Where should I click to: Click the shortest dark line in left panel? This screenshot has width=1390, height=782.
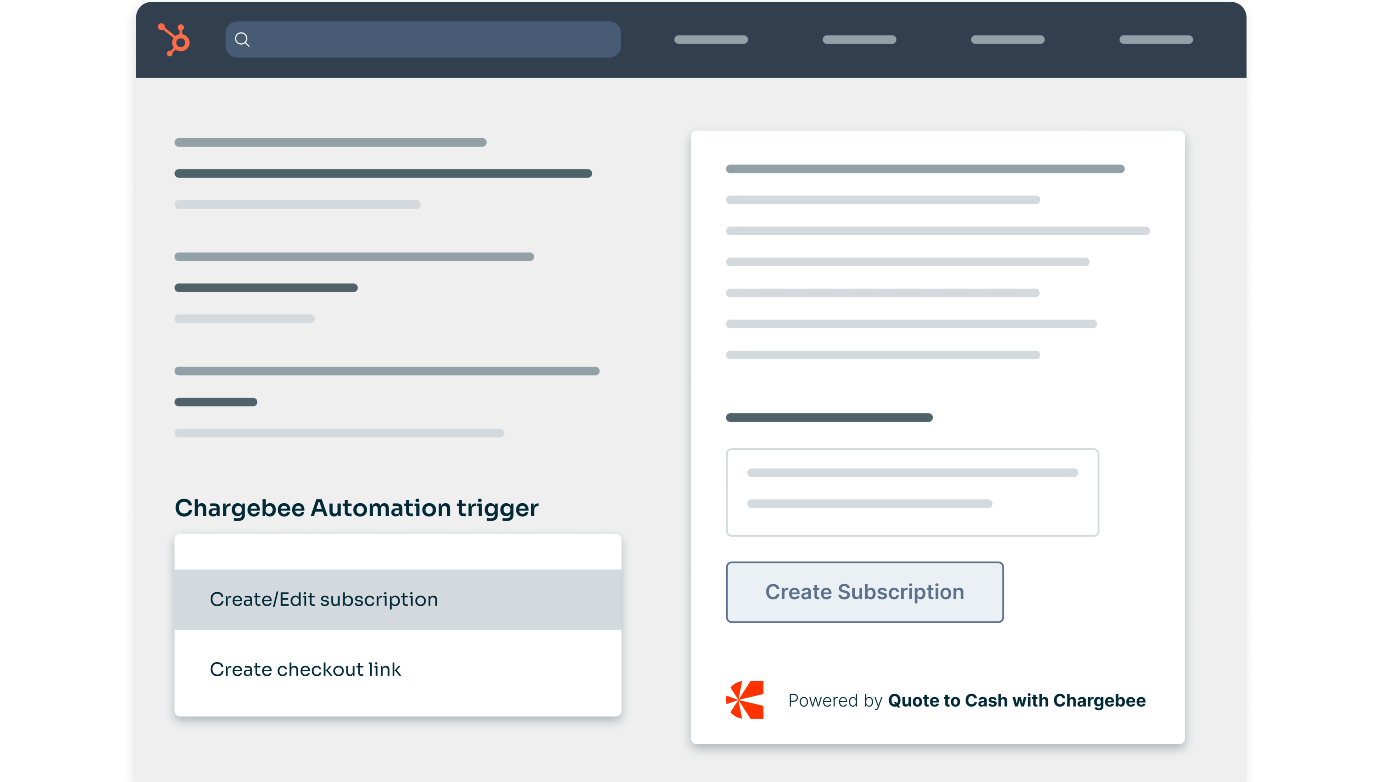tap(216, 402)
